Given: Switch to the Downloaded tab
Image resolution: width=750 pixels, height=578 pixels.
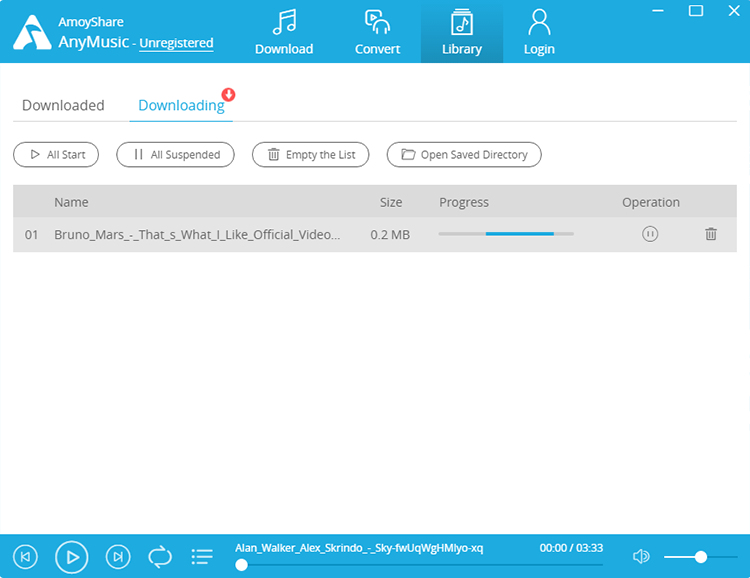Looking at the screenshot, I should coord(63,105).
